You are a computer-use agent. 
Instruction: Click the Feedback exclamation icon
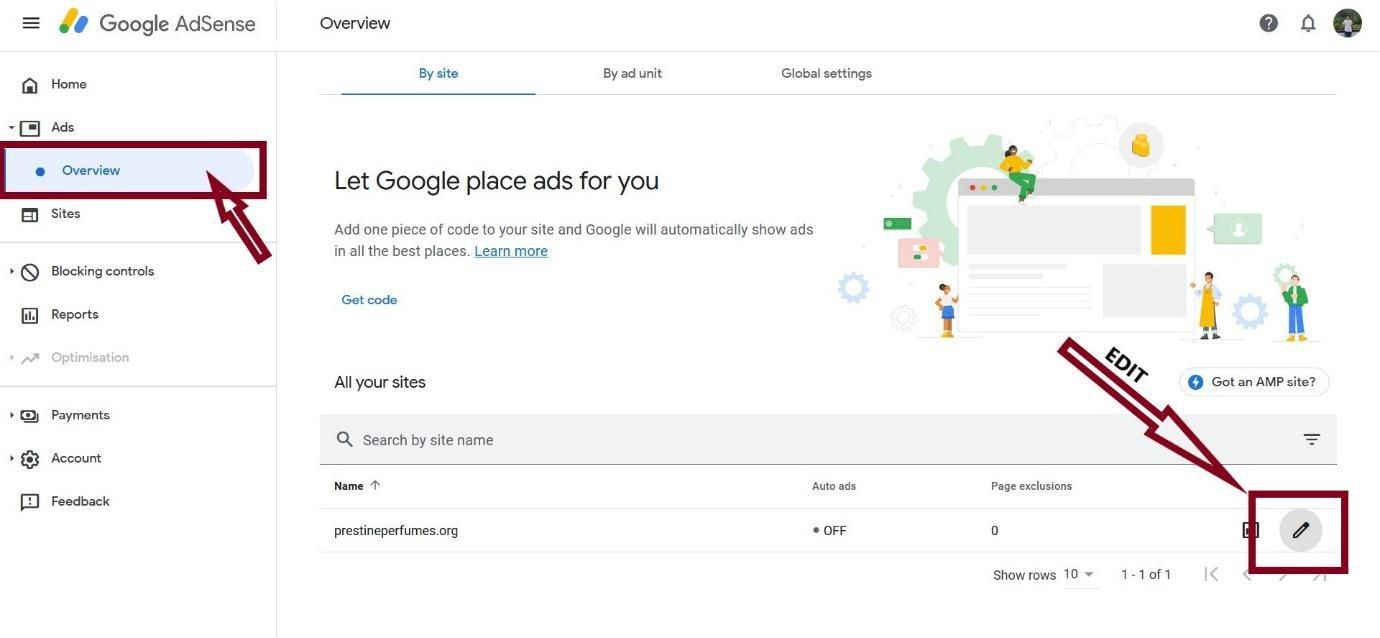pos(30,502)
